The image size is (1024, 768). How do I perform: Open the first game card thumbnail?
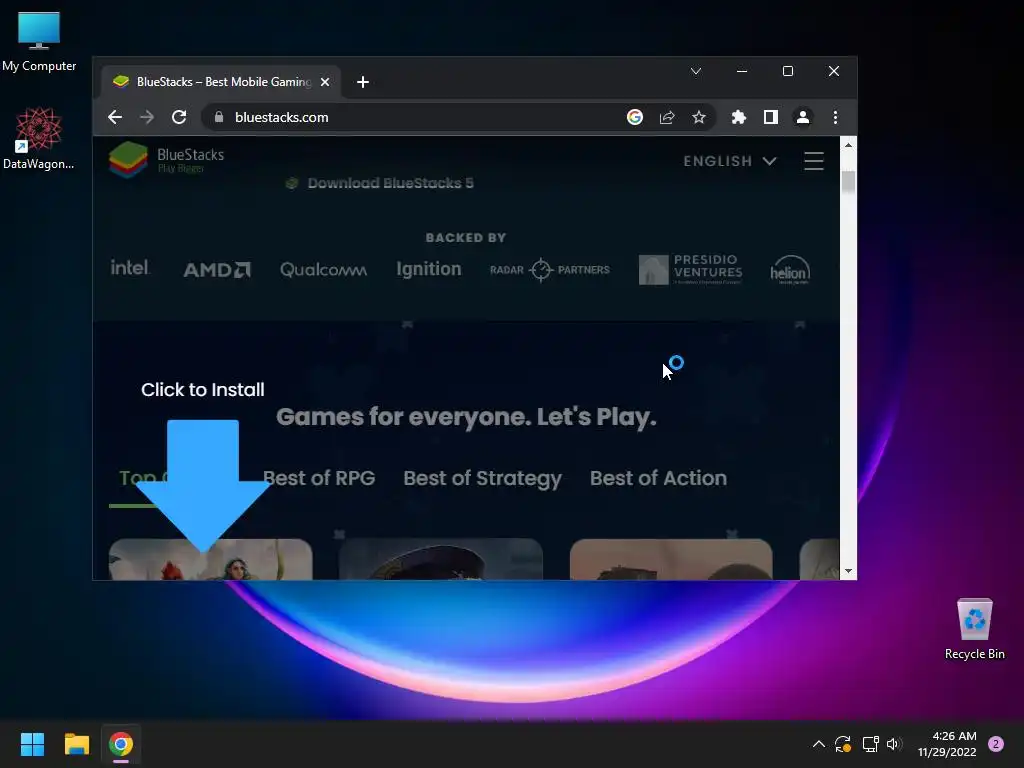[x=210, y=560]
